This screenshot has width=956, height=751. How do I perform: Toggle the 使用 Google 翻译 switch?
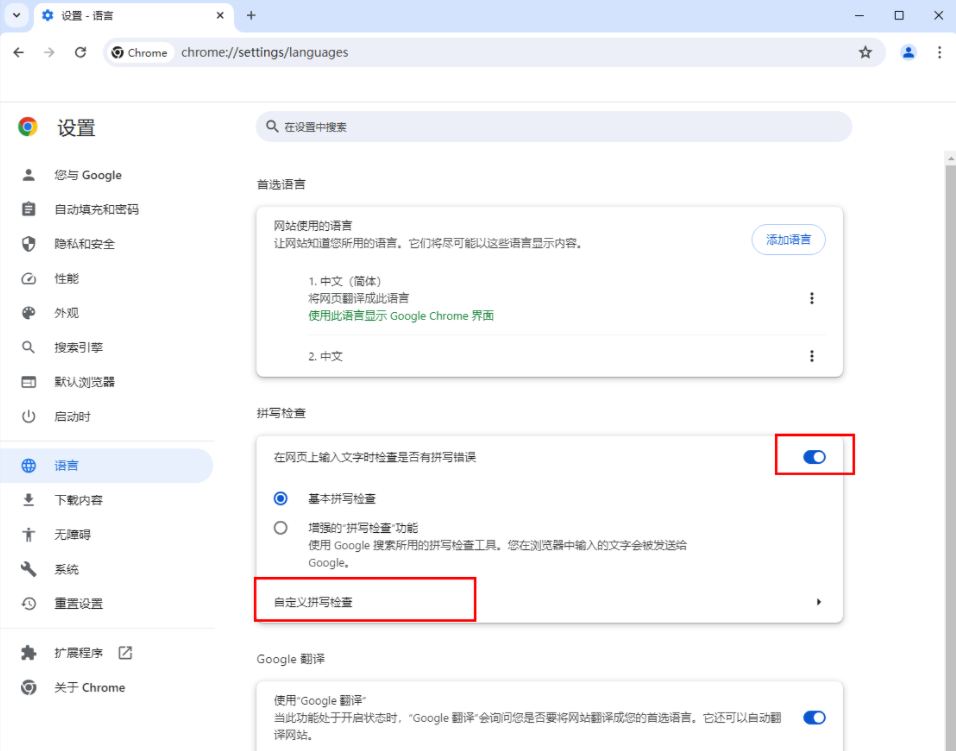point(814,717)
